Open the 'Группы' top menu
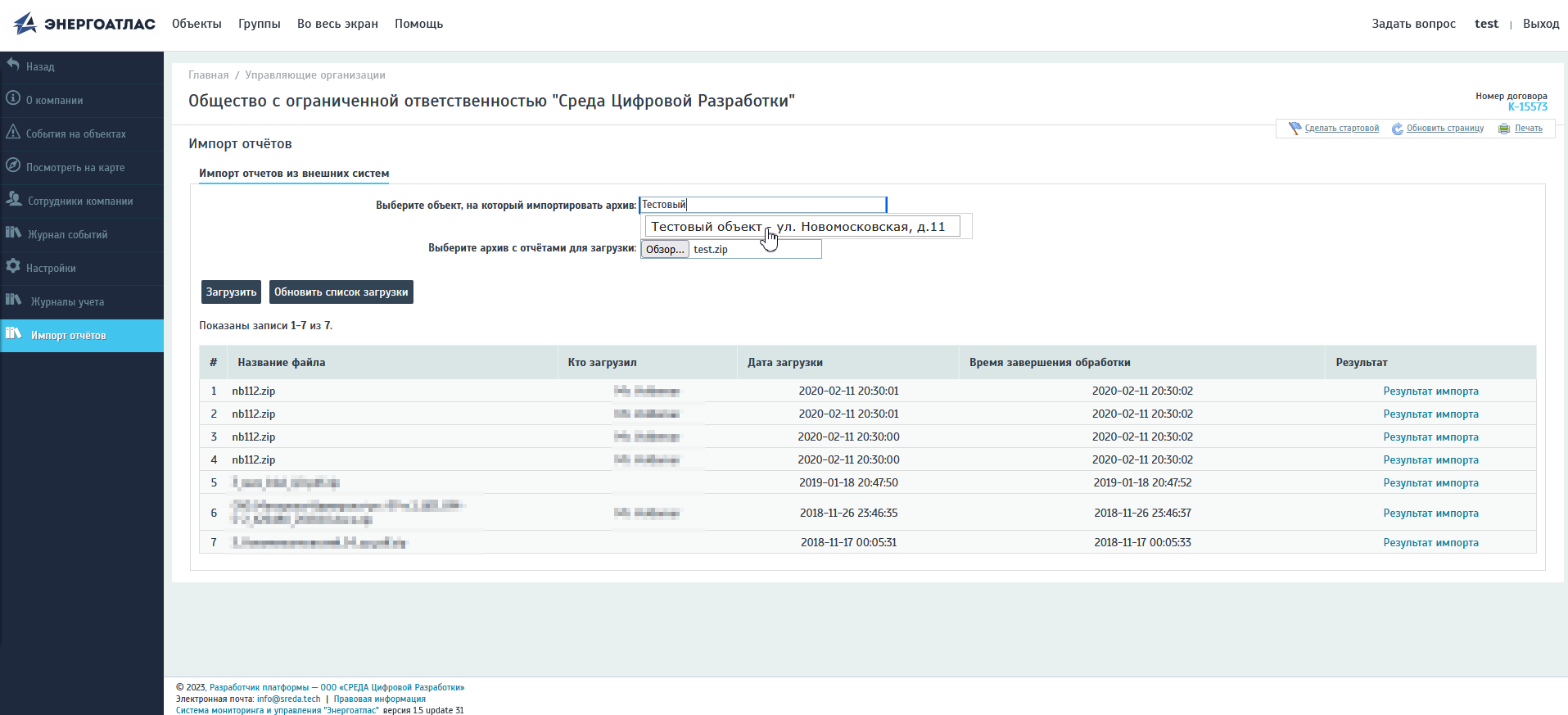 (x=259, y=24)
